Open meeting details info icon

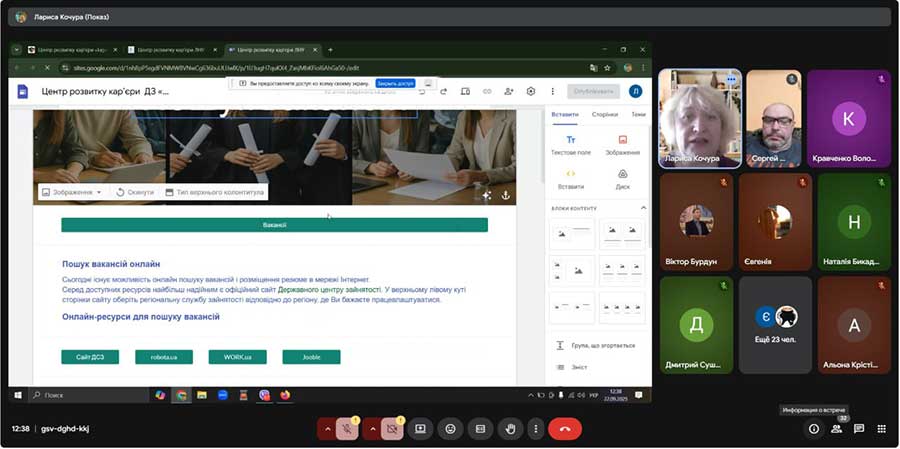click(x=813, y=429)
